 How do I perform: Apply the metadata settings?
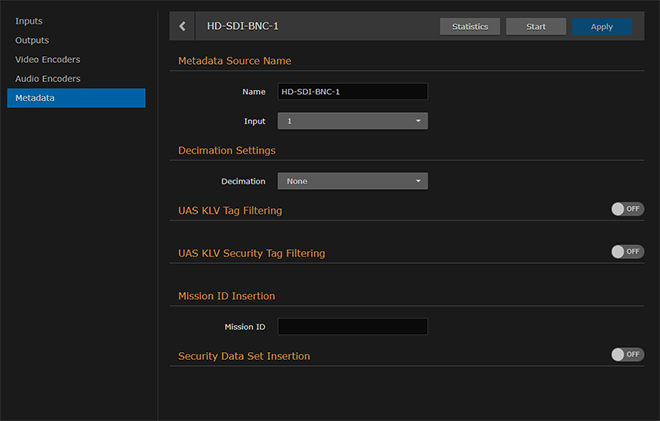point(602,27)
